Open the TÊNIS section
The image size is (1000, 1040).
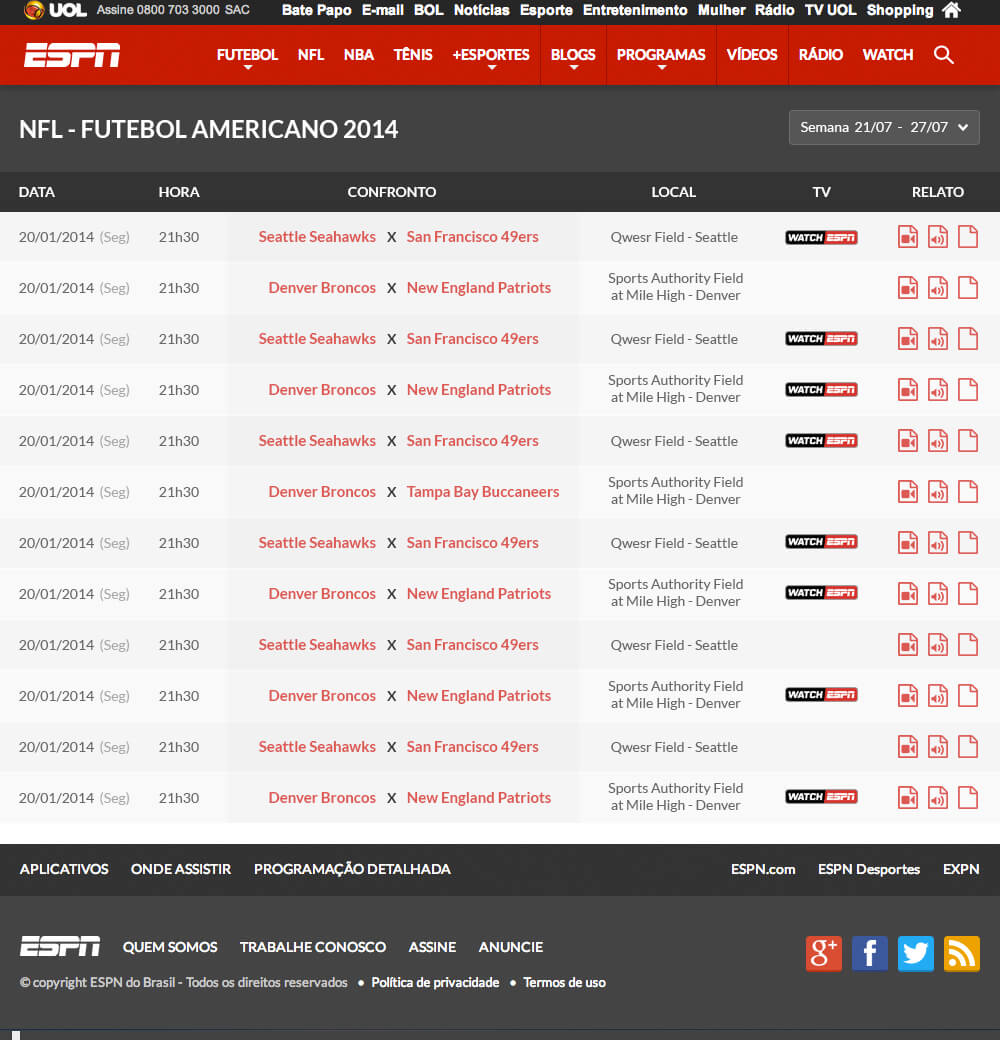click(x=412, y=55)
